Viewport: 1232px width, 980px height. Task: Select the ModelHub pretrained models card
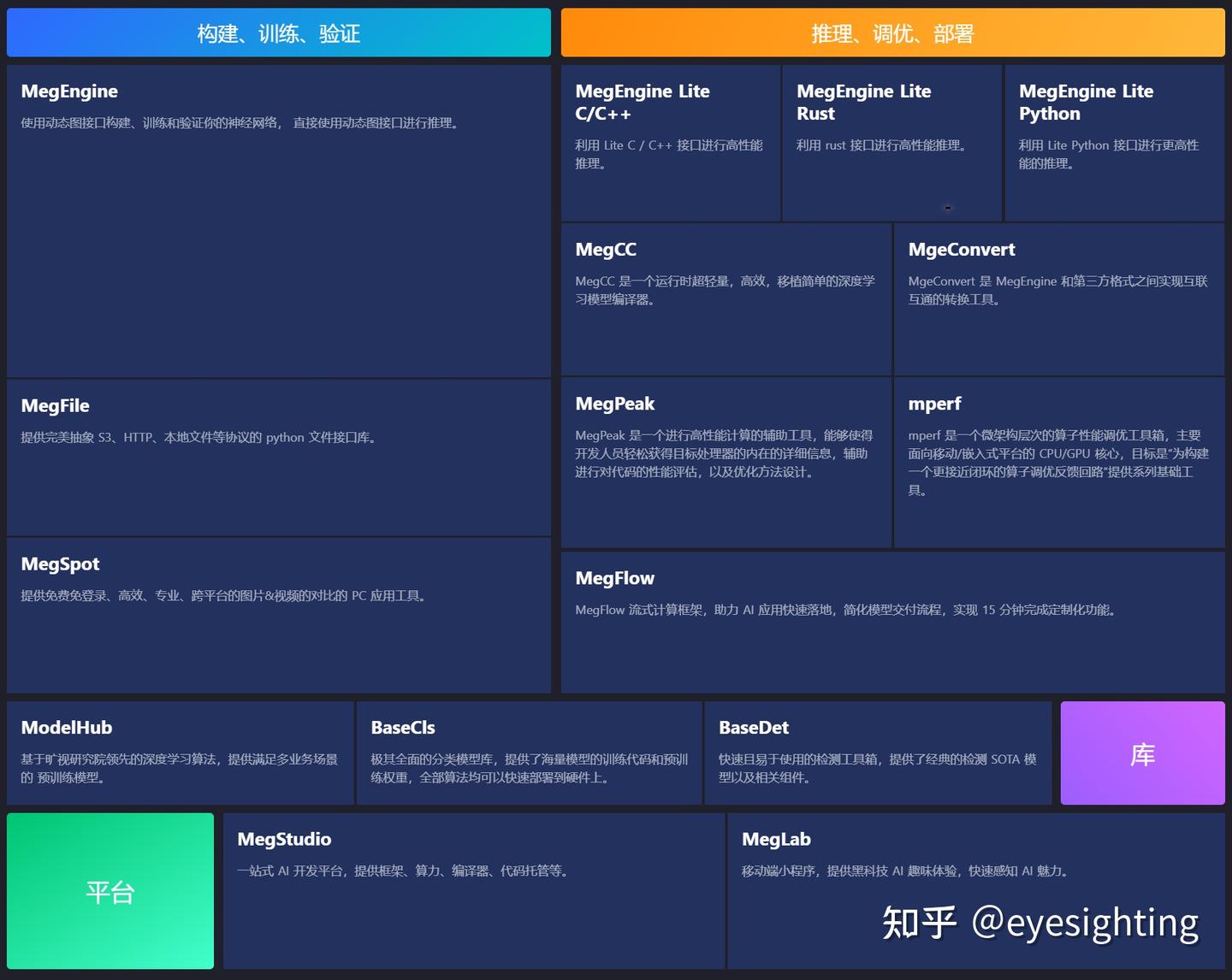point(179,753)
